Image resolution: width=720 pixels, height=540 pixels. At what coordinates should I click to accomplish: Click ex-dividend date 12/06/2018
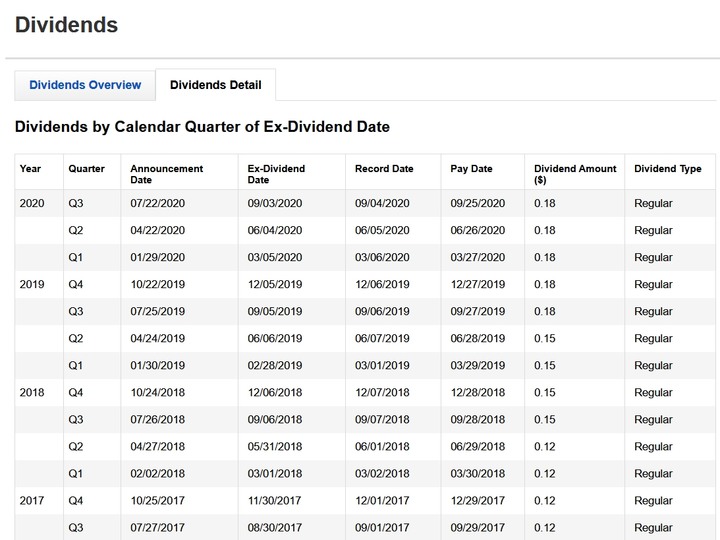(x=275, y=392)
